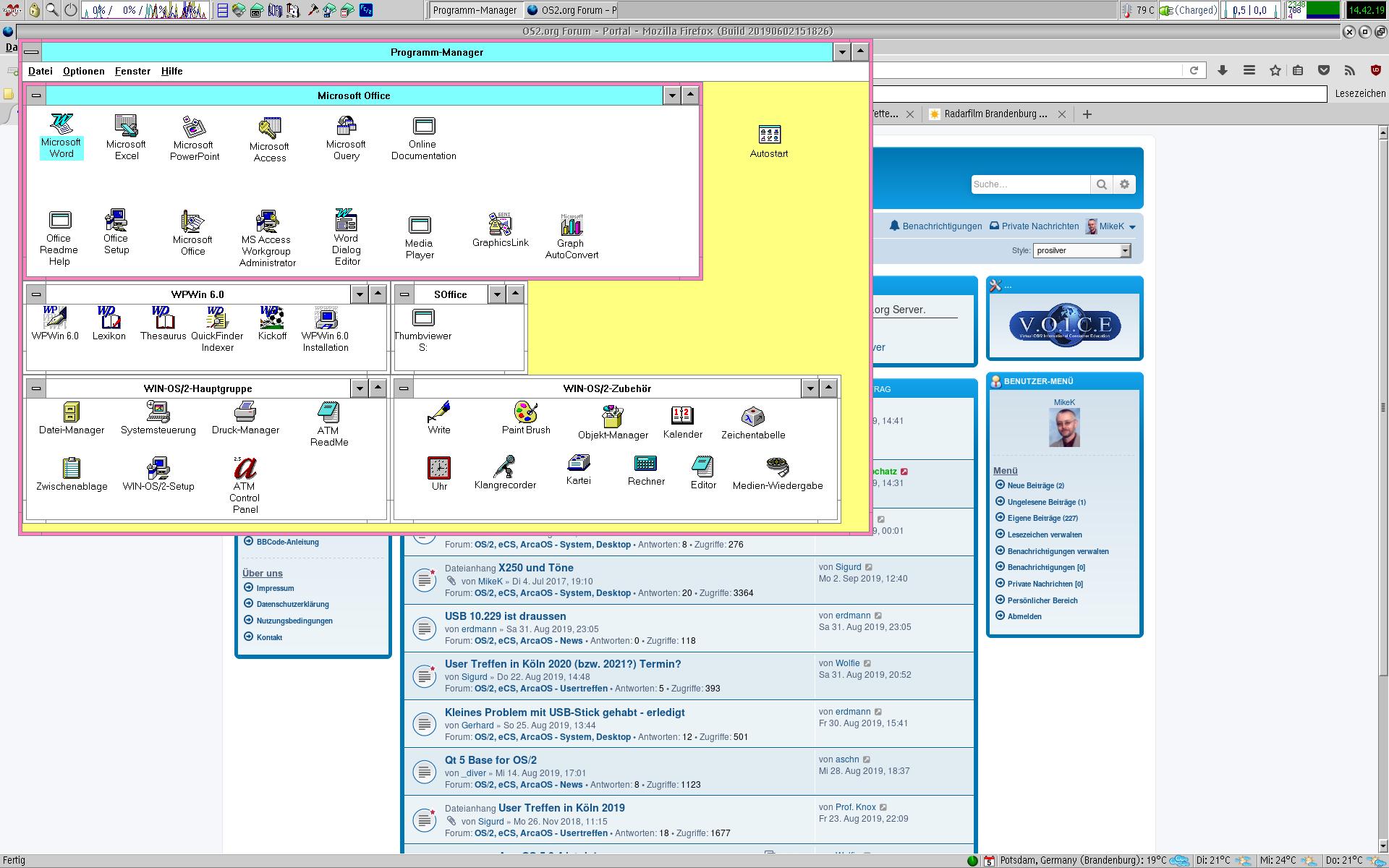1389x868 pixels.
Task: Open SOffice window control menu
Action: click(x=404, y=294)
